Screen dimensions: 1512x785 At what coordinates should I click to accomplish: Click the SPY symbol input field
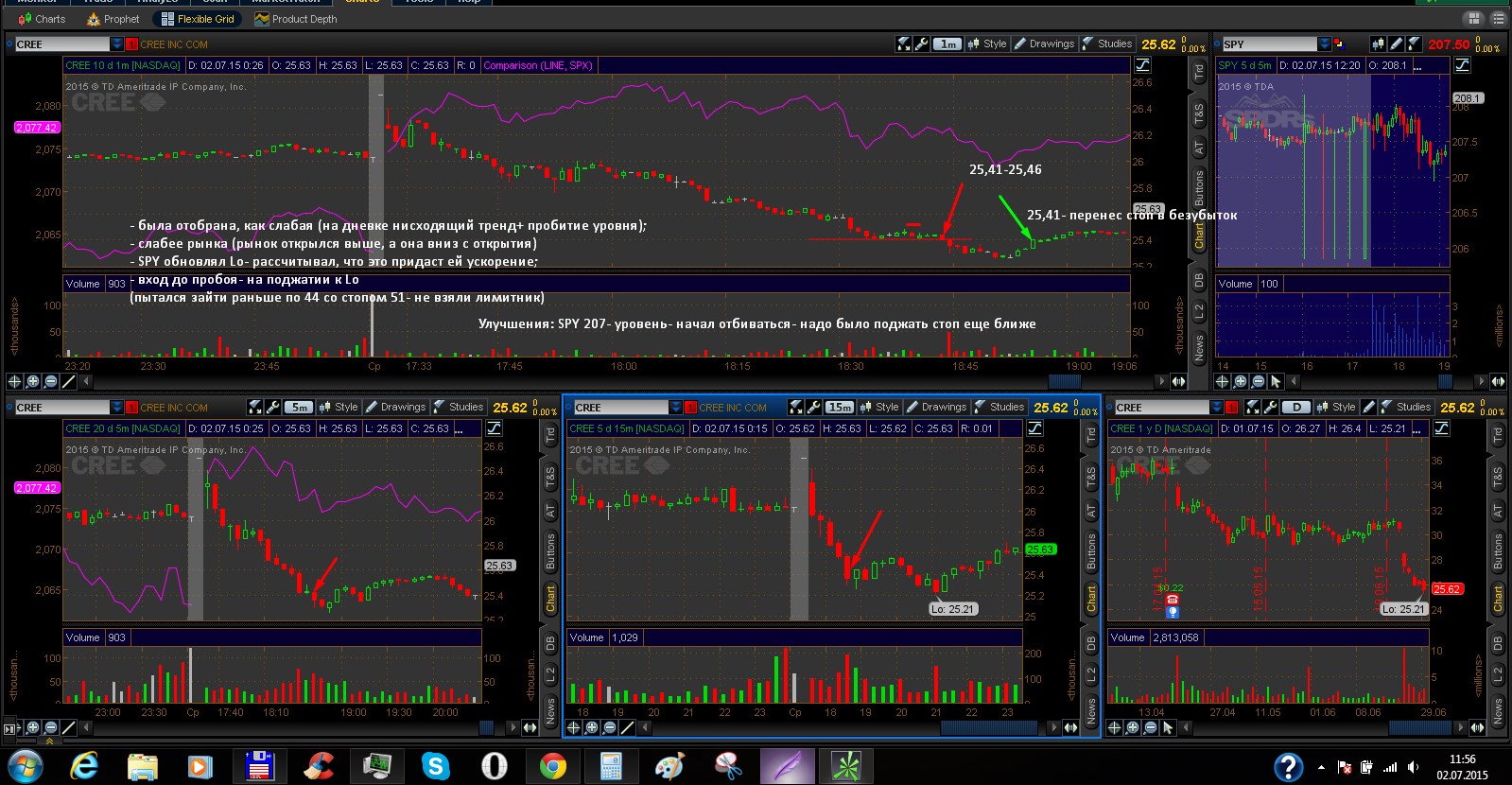point(1269,44)
